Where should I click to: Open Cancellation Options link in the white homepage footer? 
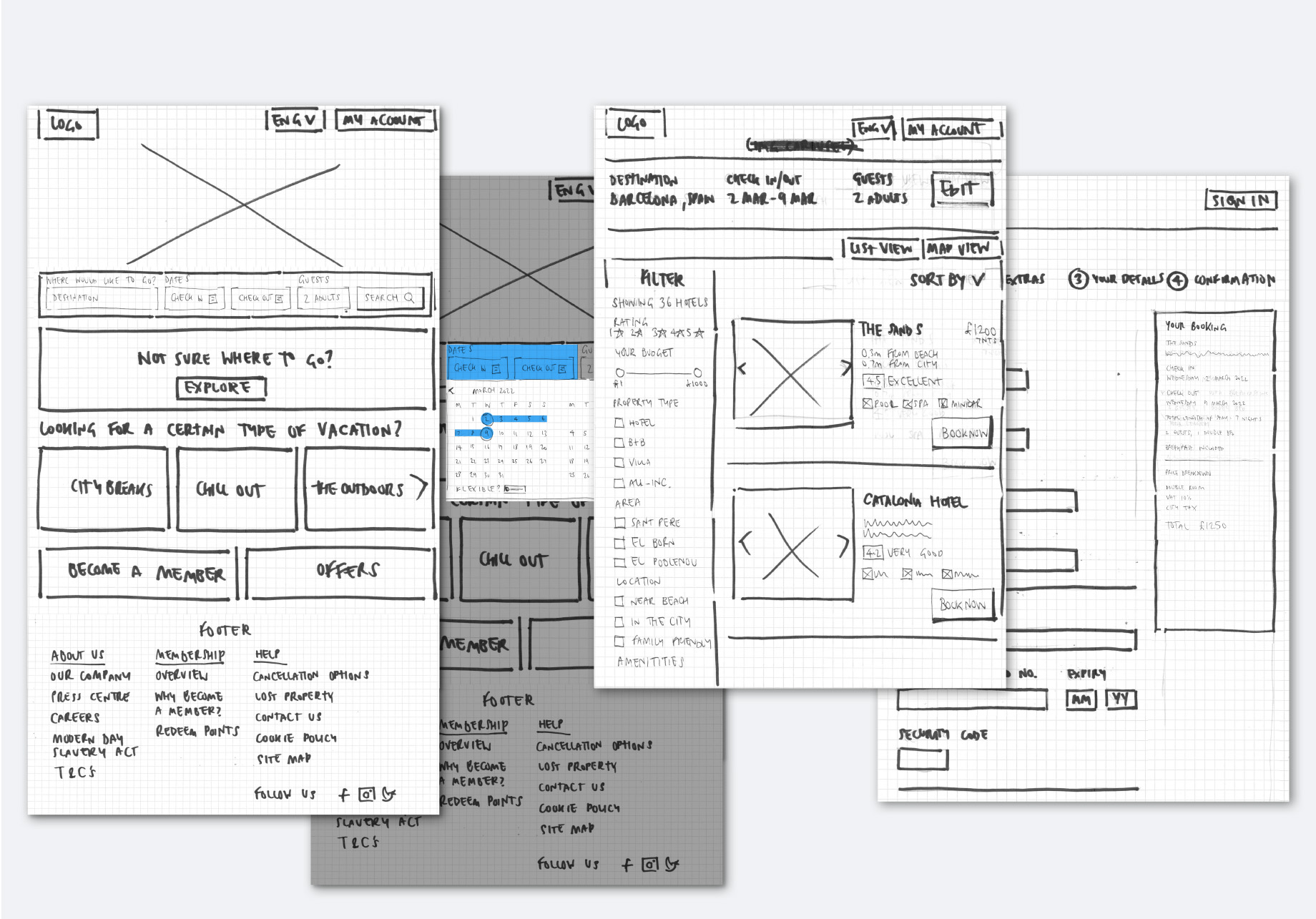[x=311, y=676]
